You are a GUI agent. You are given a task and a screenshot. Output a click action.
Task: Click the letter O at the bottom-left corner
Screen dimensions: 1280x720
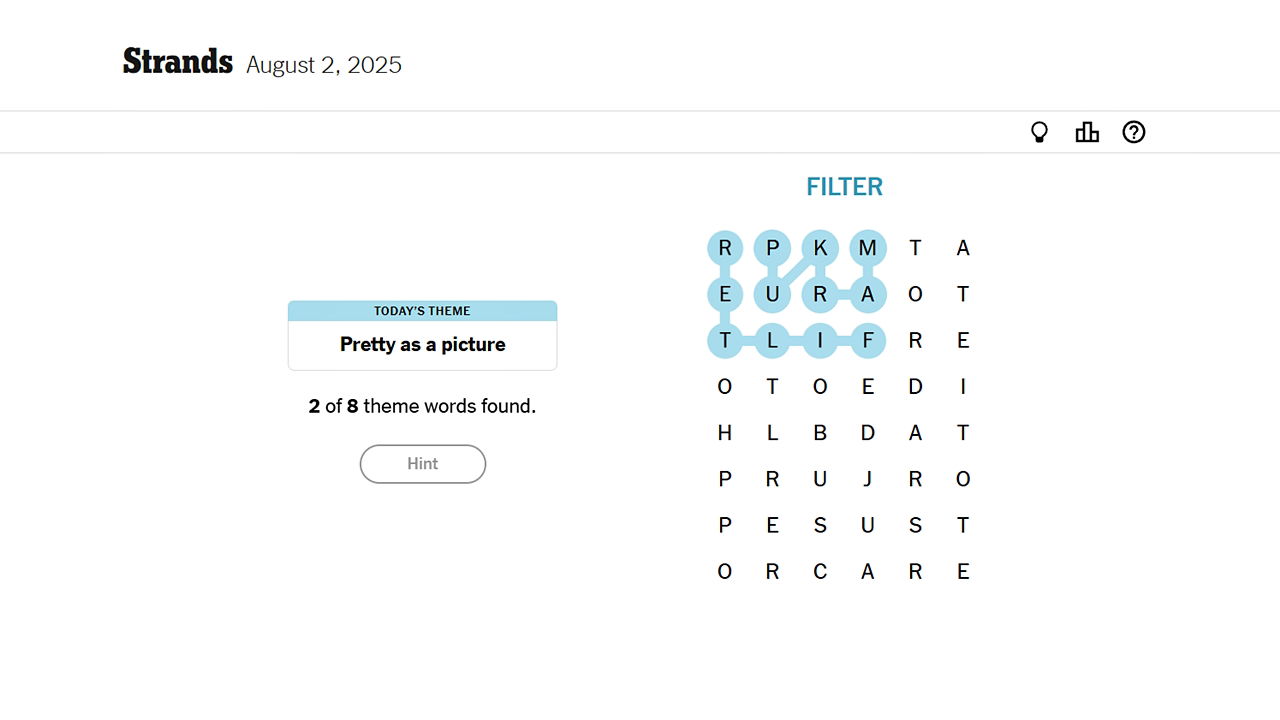[725, 570]
